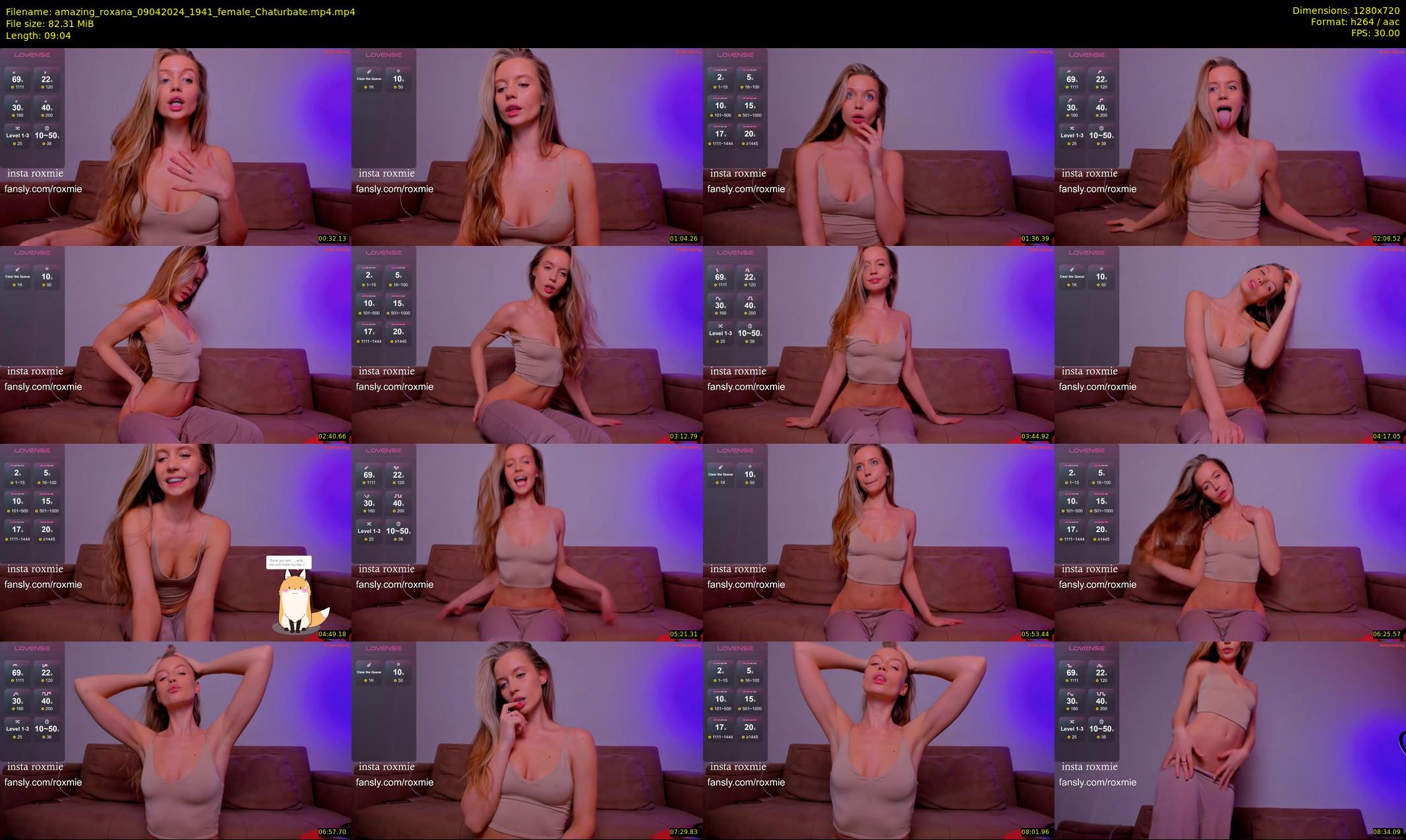Open the thumbnail stamped 06:57.70

[x=175, y=740]
